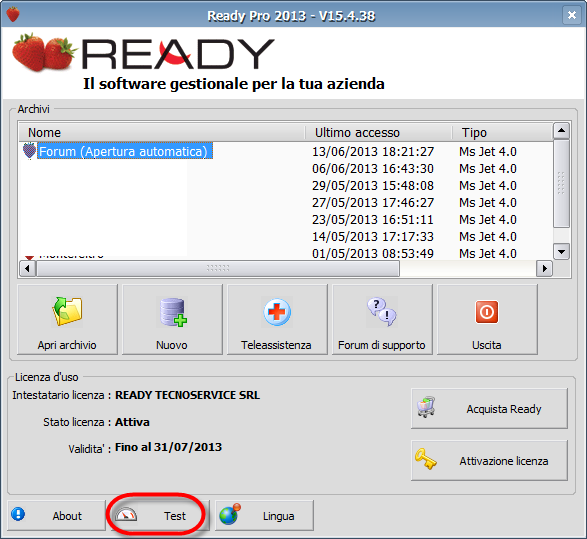Click the folder icon above Apri archivio
Viewport: 587px width, 539px height.
click(67, 311)
